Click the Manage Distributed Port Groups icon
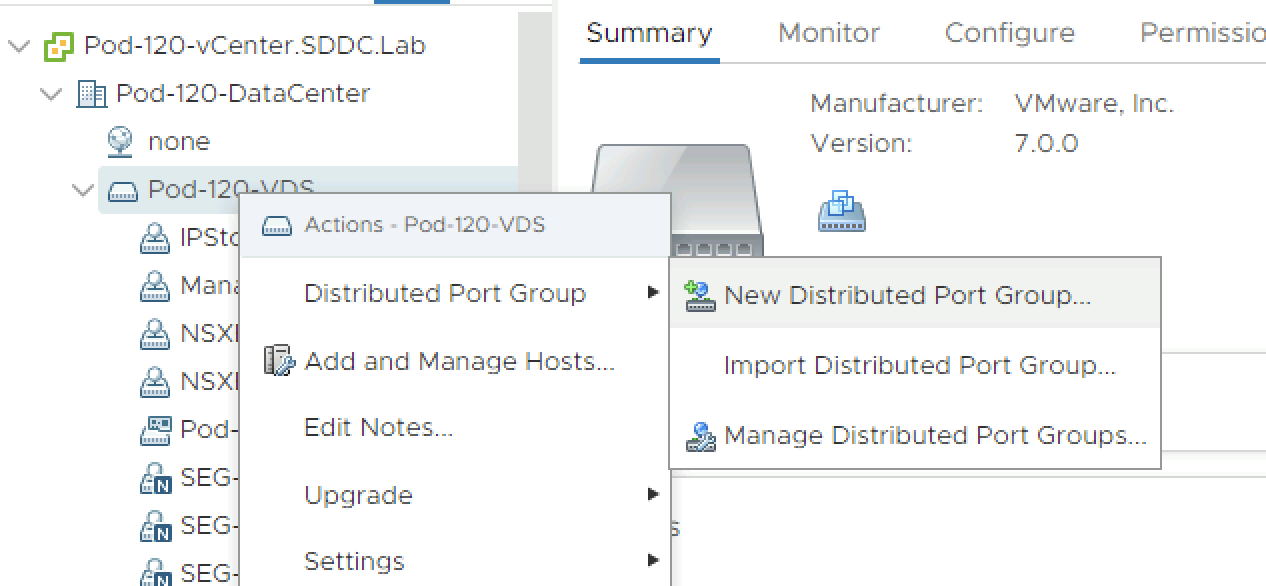1266x586 pixels. tap(700, 437)
